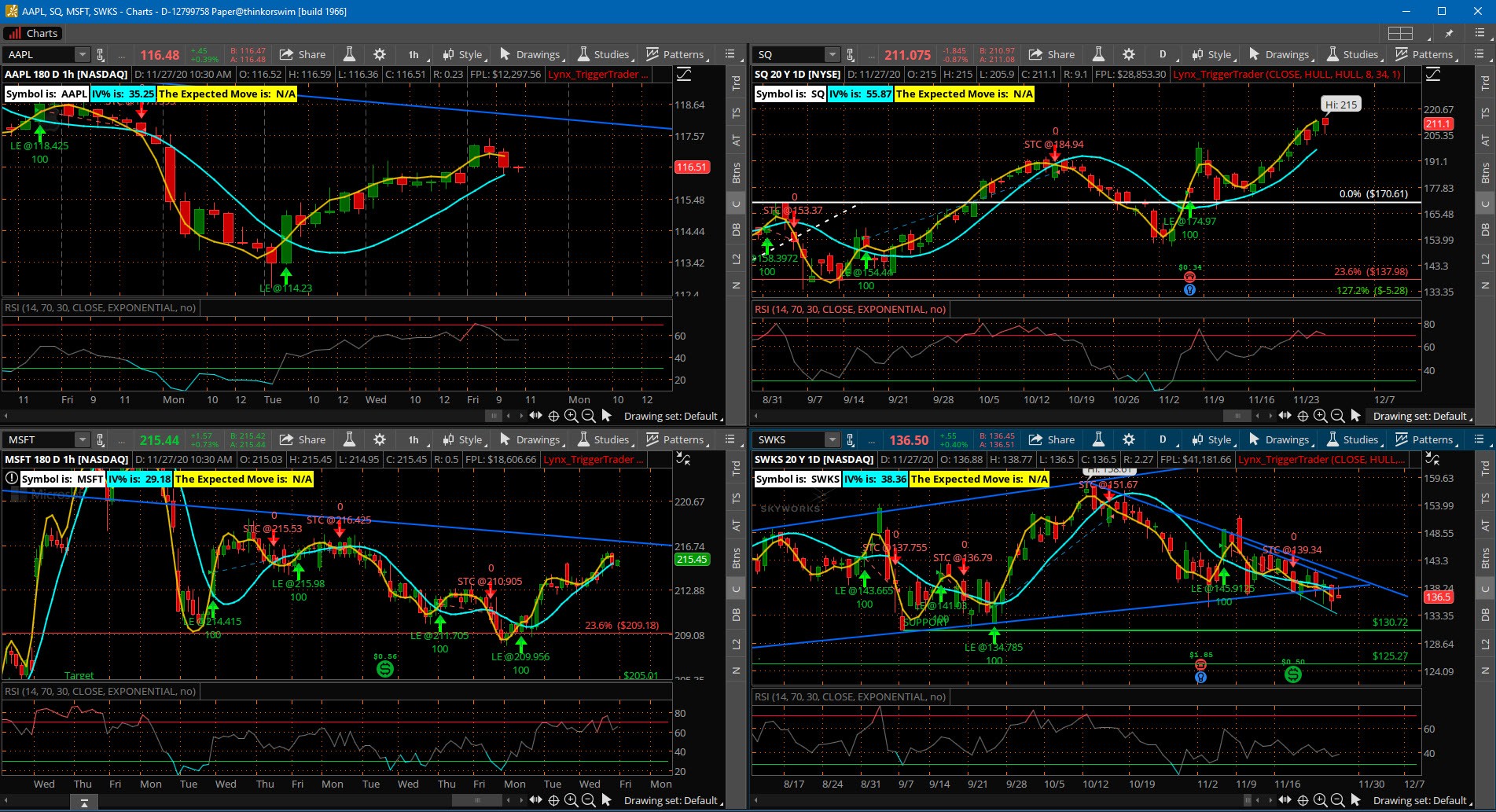Click the symbol link icon beside MSFT
This screenshot has width=1496, height=812.
pos(101,439)
